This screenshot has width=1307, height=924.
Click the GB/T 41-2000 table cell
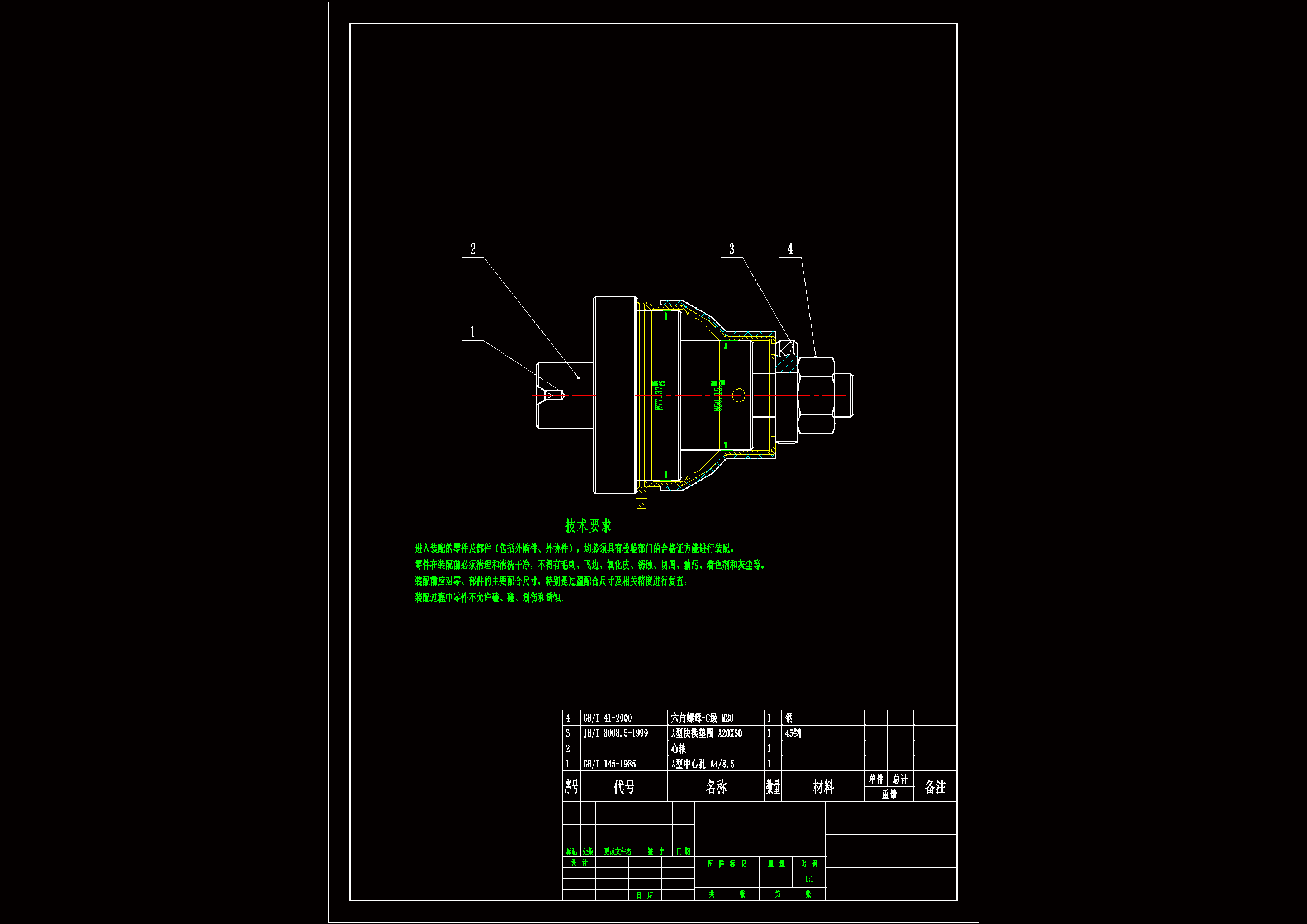click(x=608, y=718)
